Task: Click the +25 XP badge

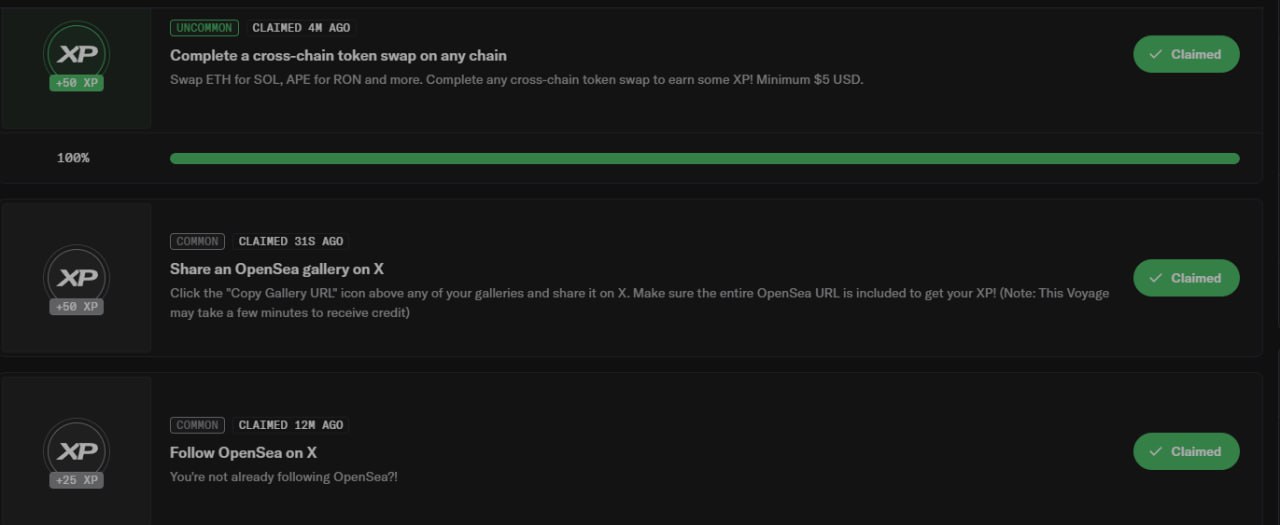Action: 76,480
